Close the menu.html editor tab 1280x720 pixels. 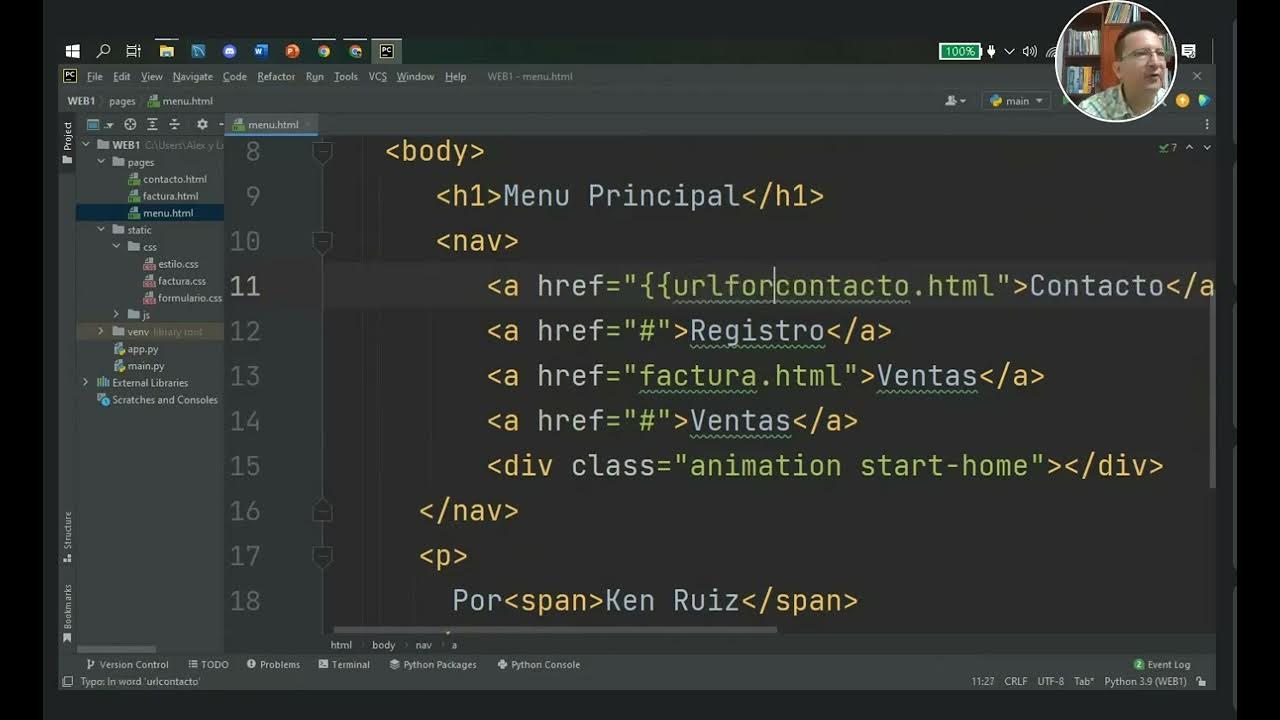(308, 125)
